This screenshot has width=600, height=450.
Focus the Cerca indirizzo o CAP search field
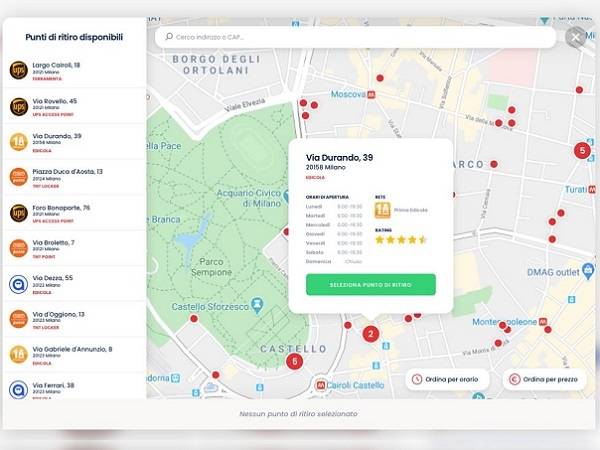[355, 37]
